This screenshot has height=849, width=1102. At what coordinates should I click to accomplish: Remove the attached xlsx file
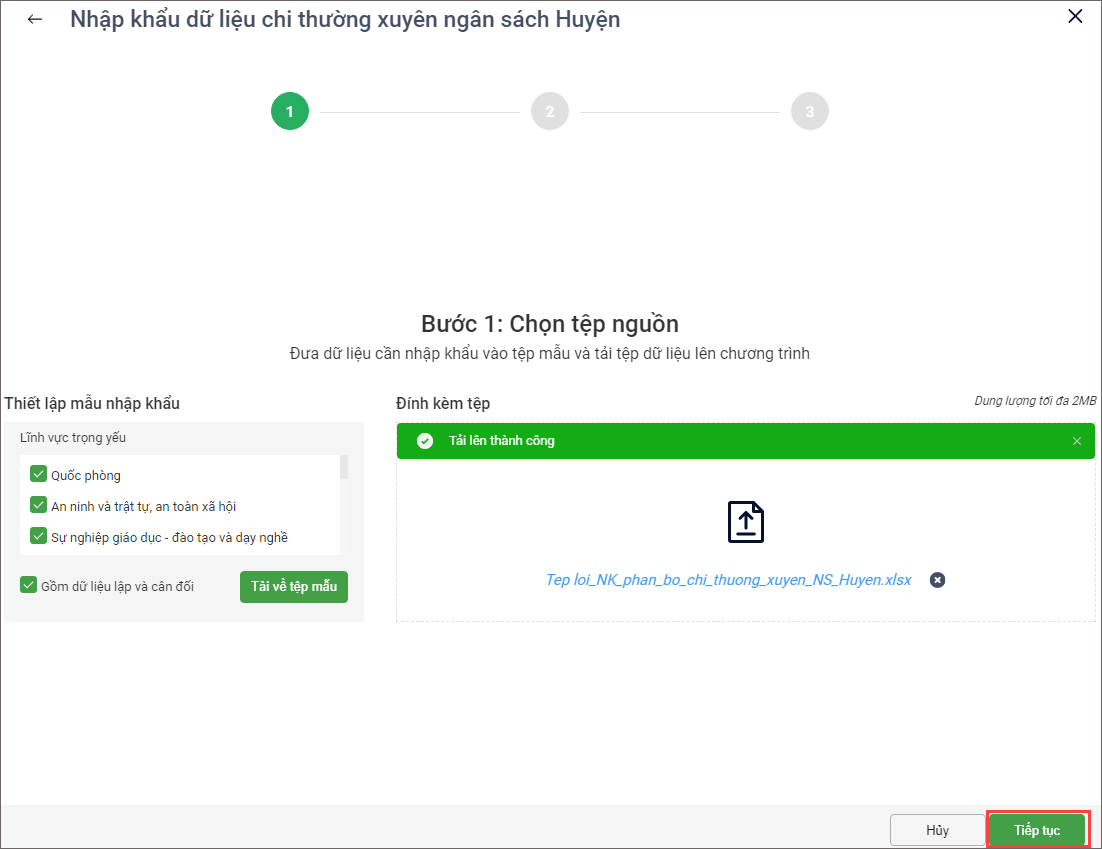(x=937, y=580)
